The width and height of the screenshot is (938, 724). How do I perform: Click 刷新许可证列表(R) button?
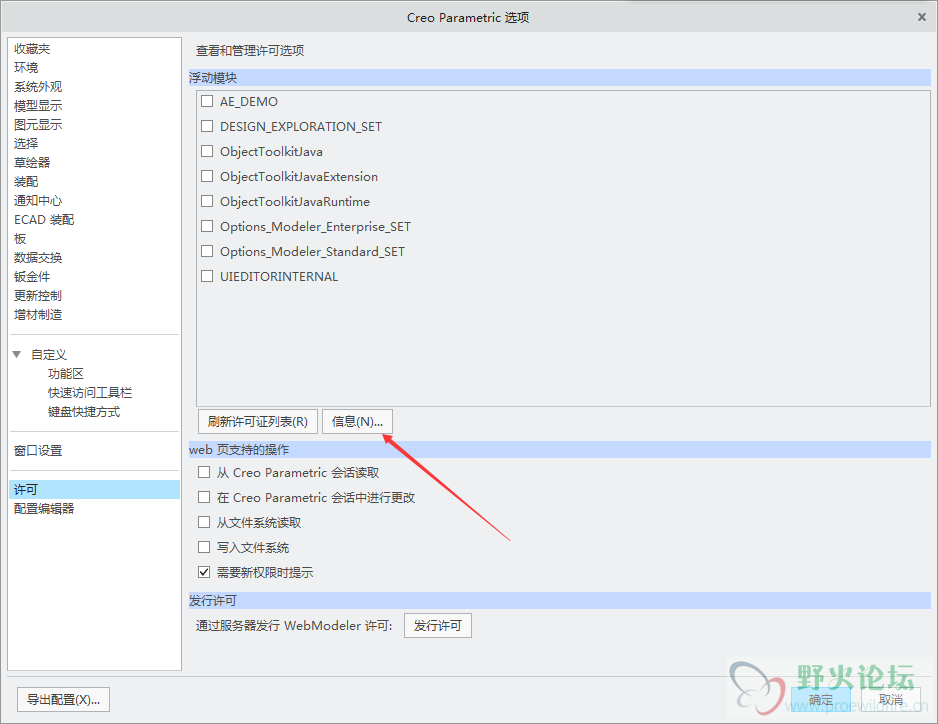pos(258,422)
